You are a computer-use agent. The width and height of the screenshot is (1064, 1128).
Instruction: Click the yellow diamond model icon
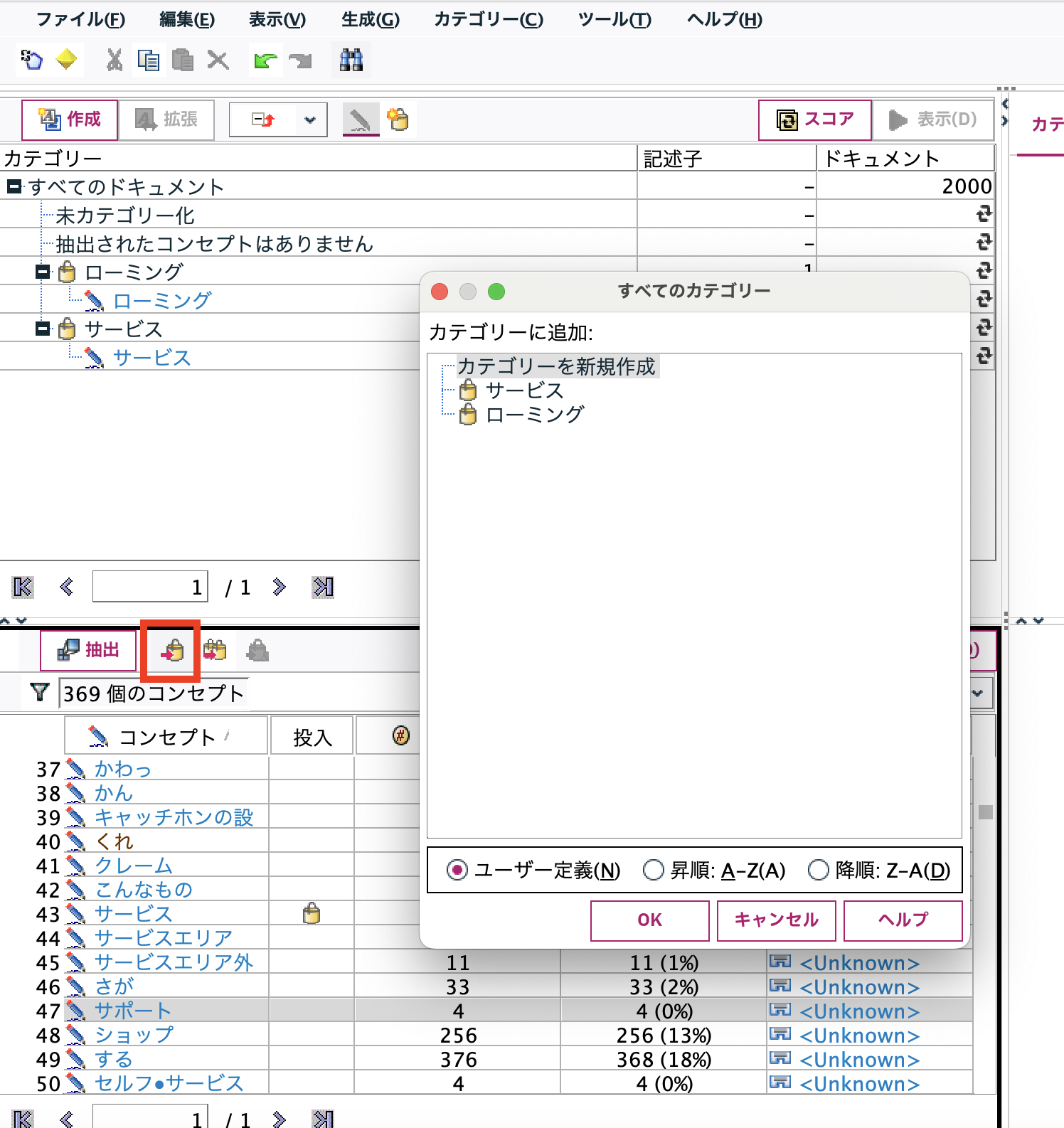(x=66, y=60)
